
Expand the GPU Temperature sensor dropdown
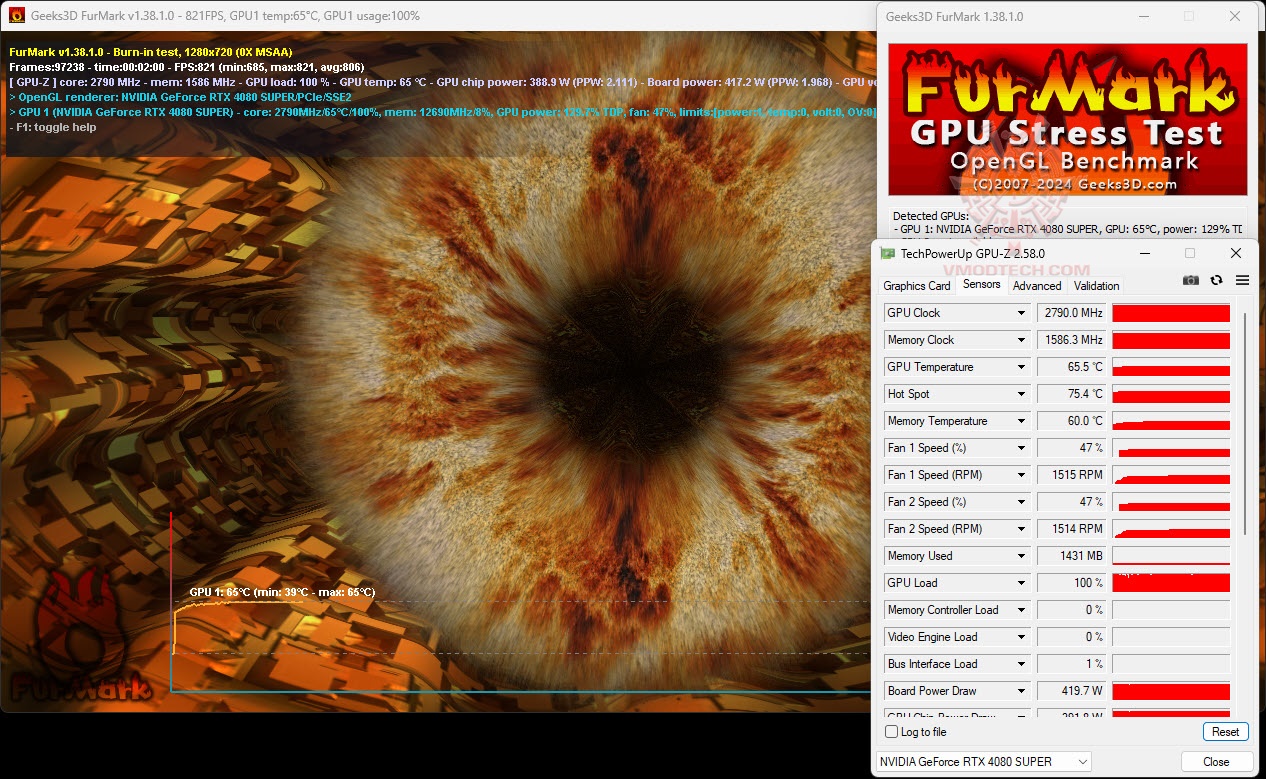(1021, 367)
